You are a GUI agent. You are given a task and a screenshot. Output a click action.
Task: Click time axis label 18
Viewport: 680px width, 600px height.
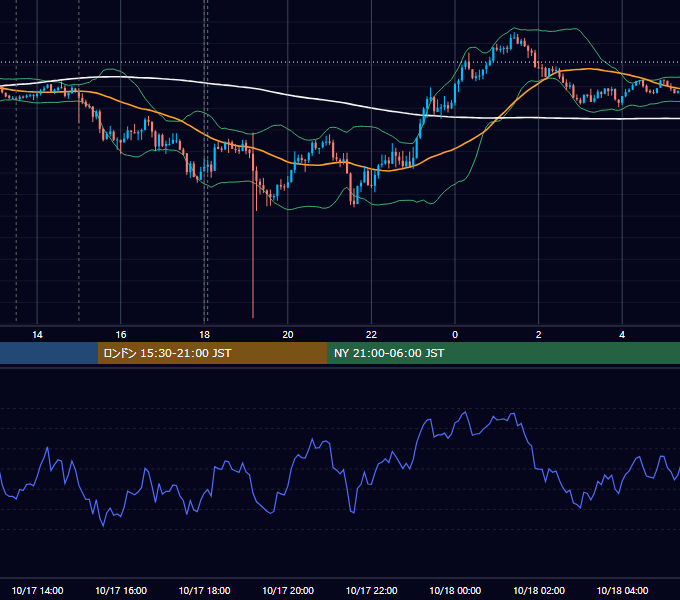pos(204,334)
